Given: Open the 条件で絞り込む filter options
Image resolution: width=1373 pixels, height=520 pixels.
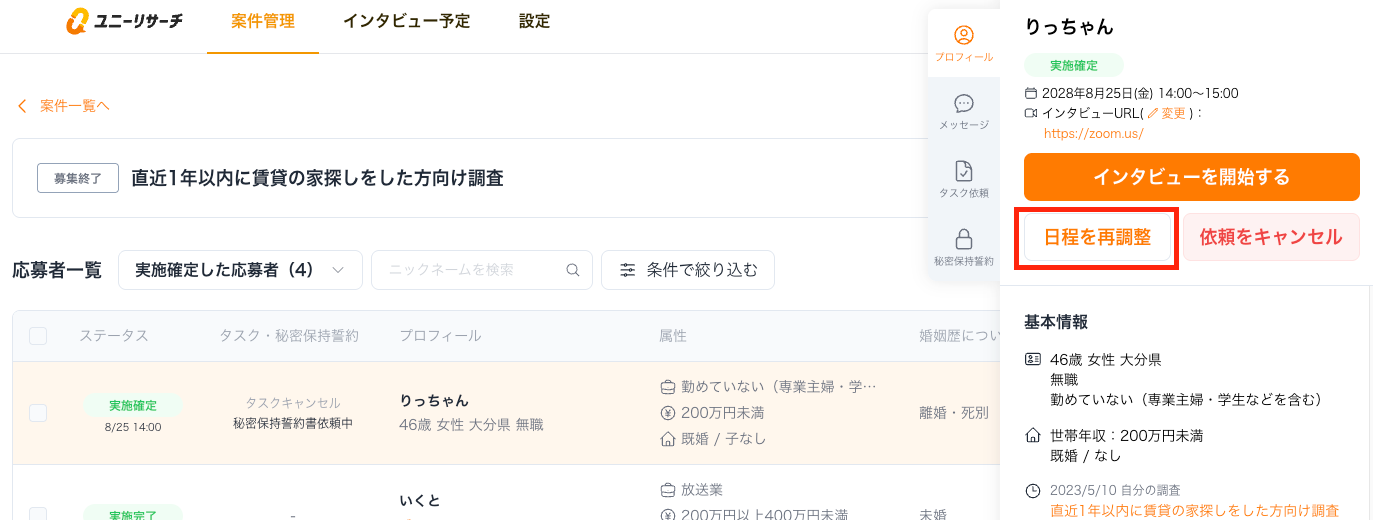Looking at the screenshot, I should [687, 270].
